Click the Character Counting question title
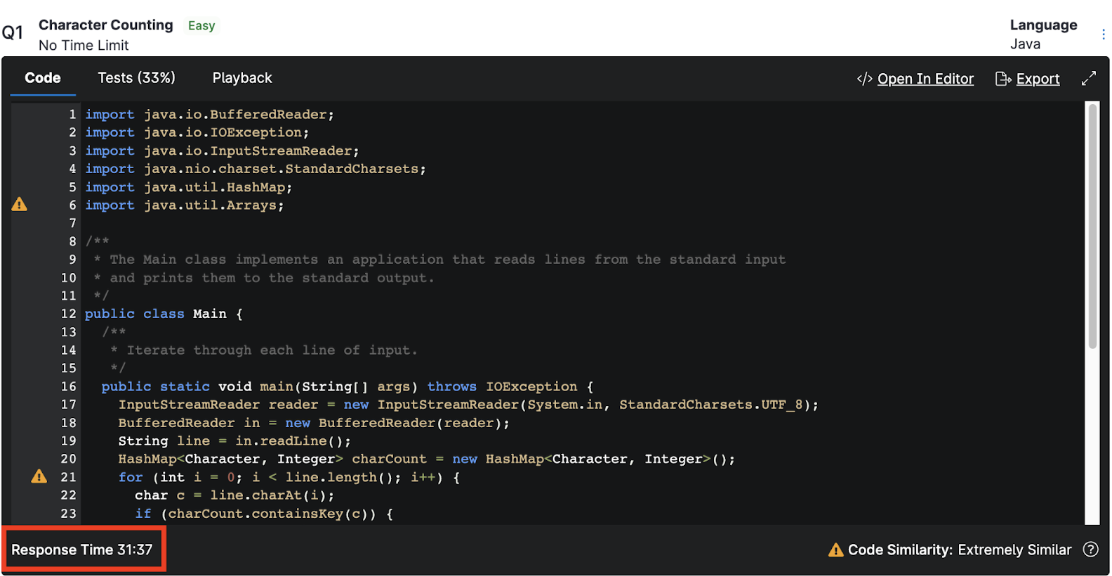 [x=106, y=25]
